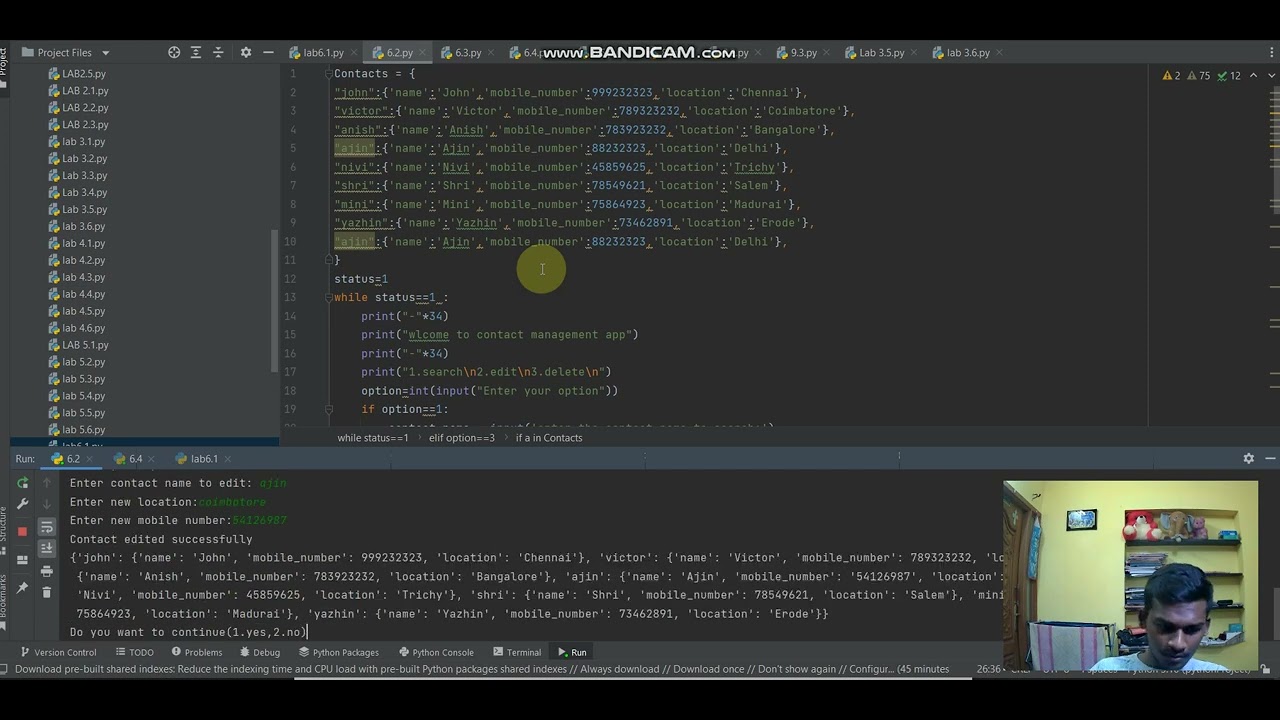Image resolution: width=1280 pixels, height=720 pixels.
Task: Open run configuration wrench settings
Action: [x=23, y=504]
